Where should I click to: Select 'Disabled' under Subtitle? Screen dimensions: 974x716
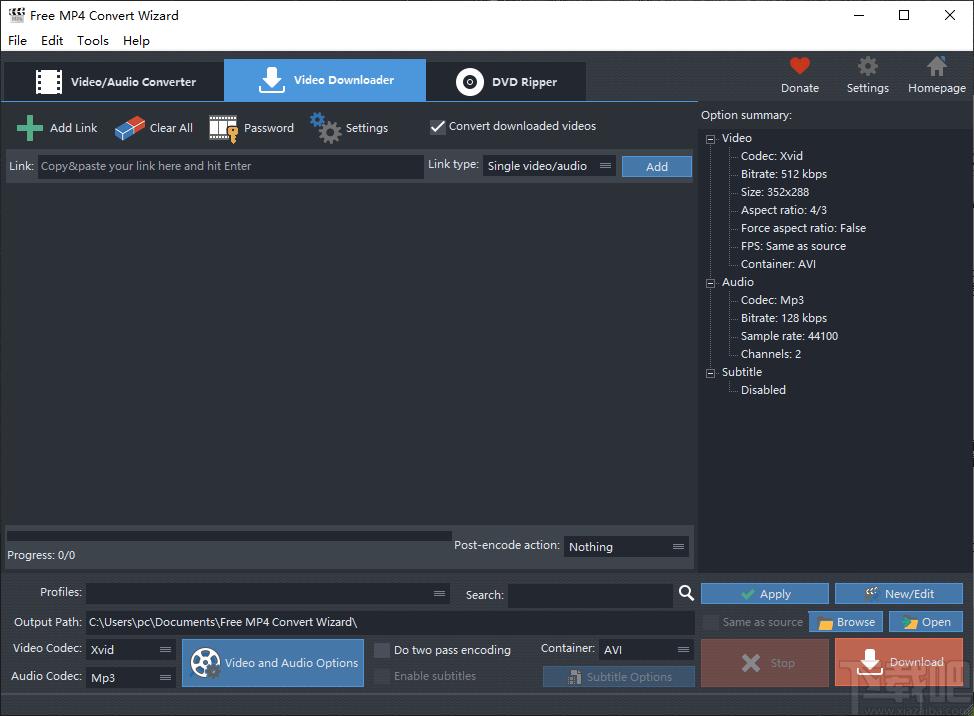(x=763, y=390)
